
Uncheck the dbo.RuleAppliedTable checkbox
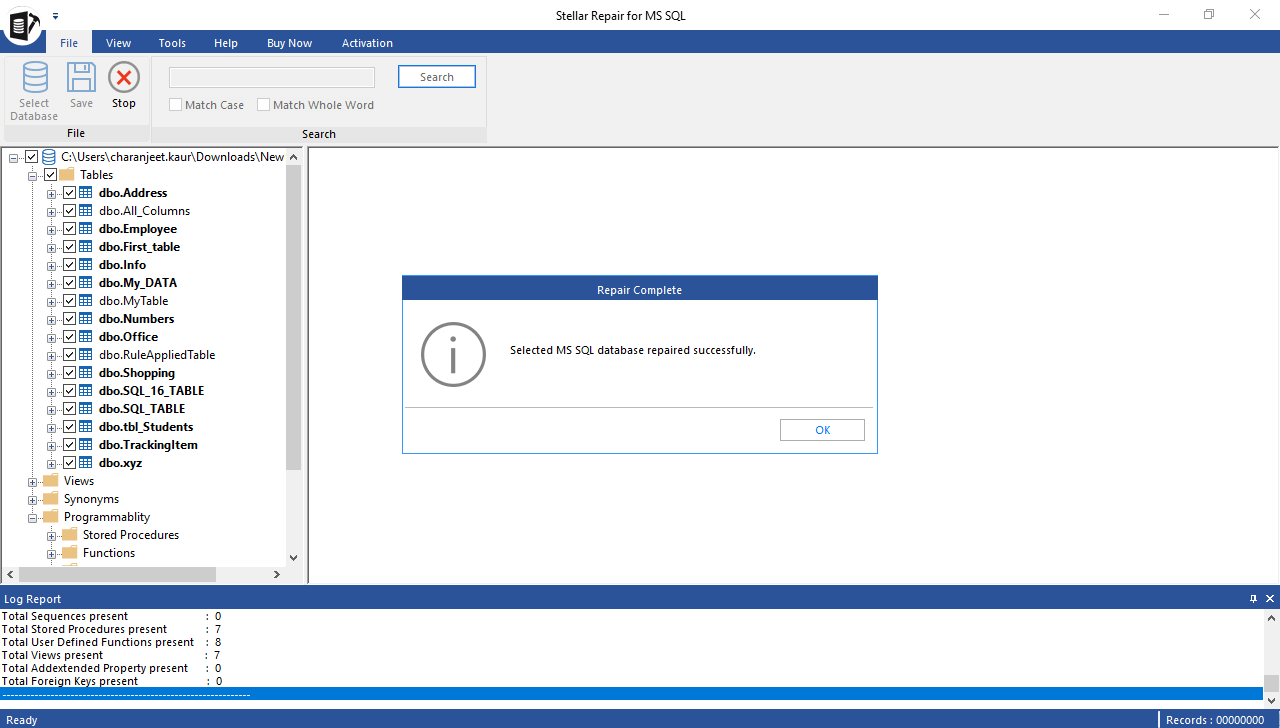(x=70, y=355)
